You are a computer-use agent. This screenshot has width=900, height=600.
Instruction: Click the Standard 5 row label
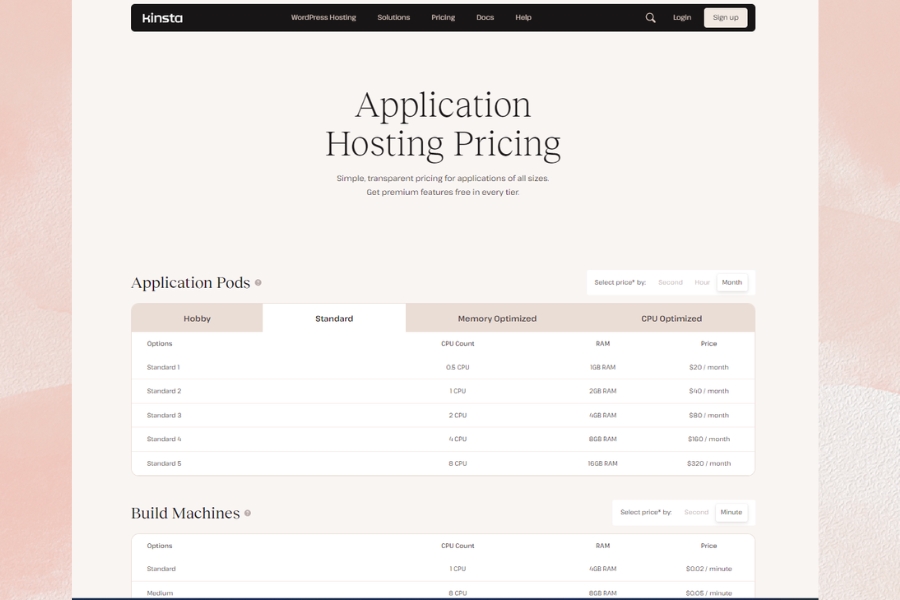tap(164, 463)
